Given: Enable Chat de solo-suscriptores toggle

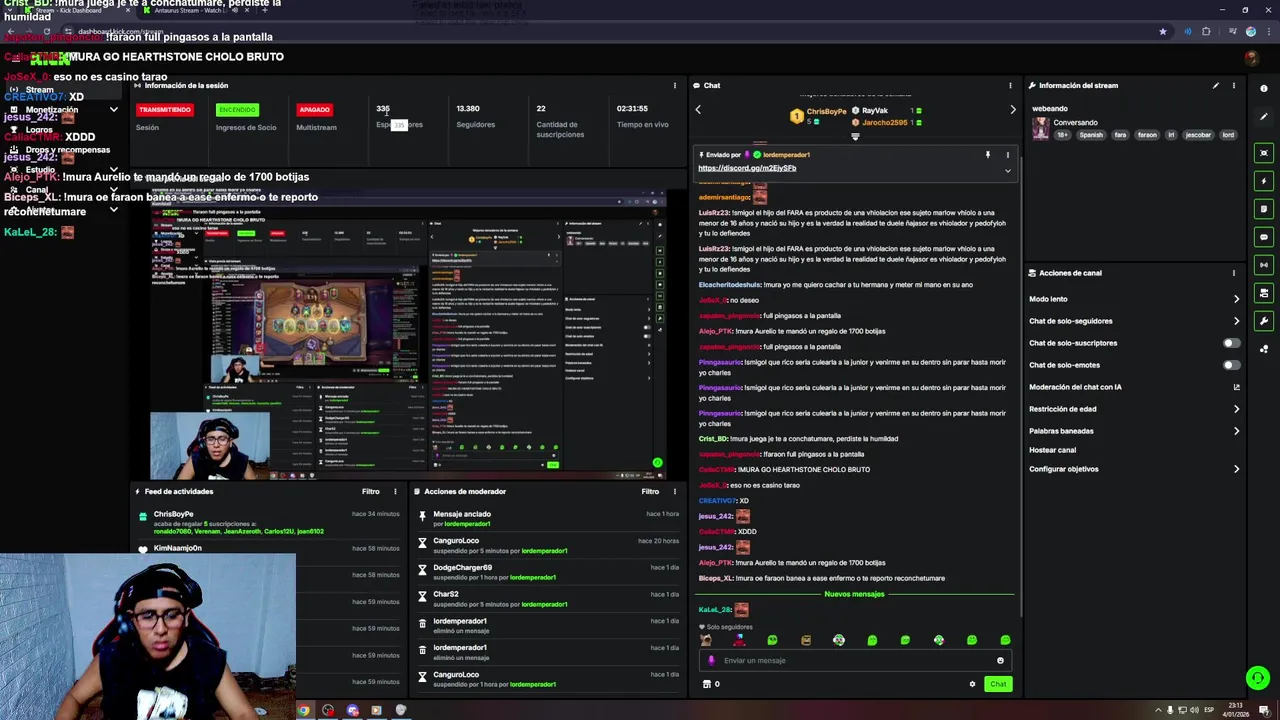Looking at the screenshot, I should coord(1232,343).
